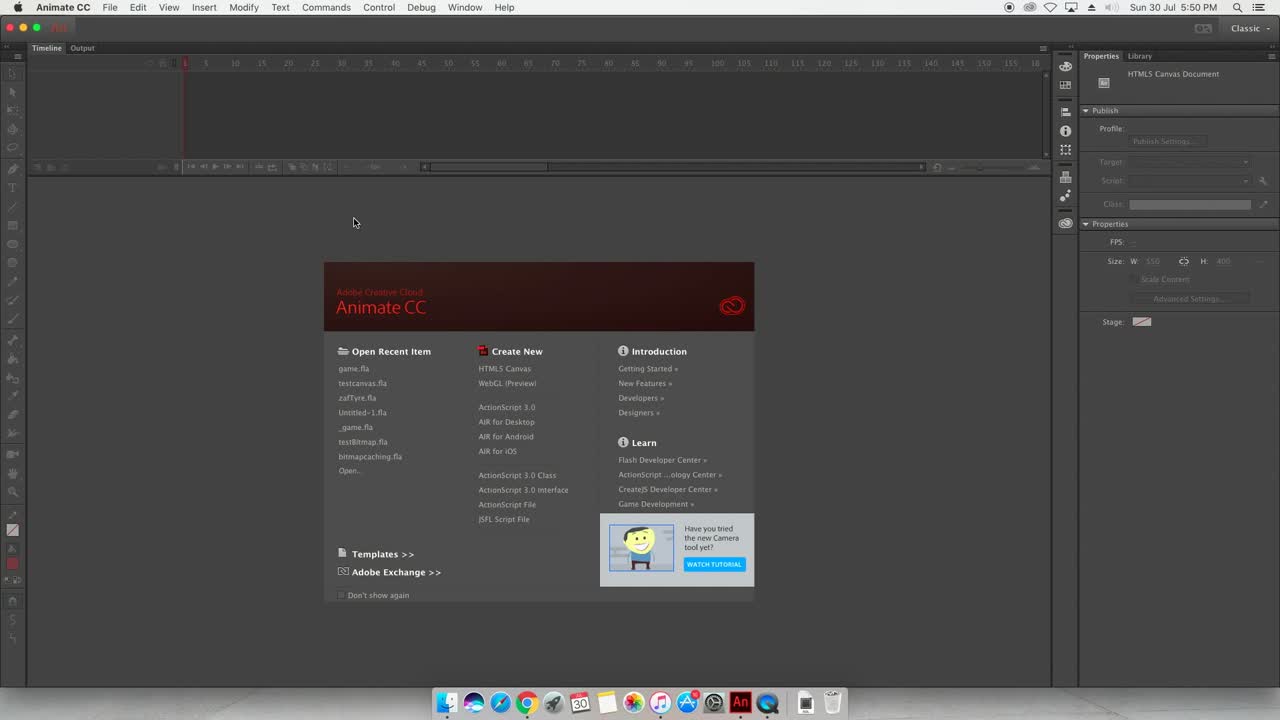Viewport: 1280px width, 720px height.
Task: Click the wrench icon beside Script dropdown
Action: (x=1263, y=181)
